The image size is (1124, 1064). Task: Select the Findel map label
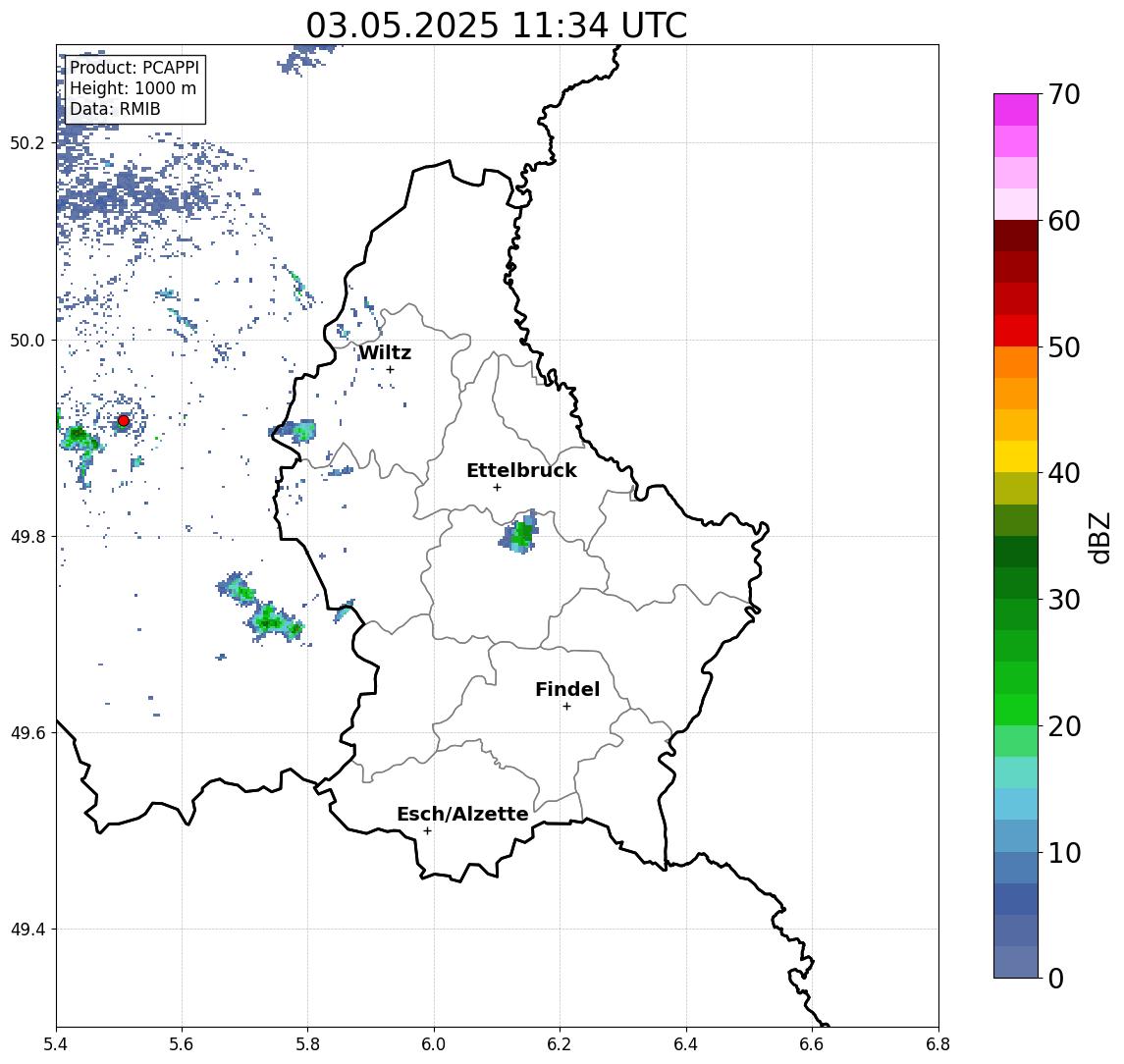pos(567,689)
